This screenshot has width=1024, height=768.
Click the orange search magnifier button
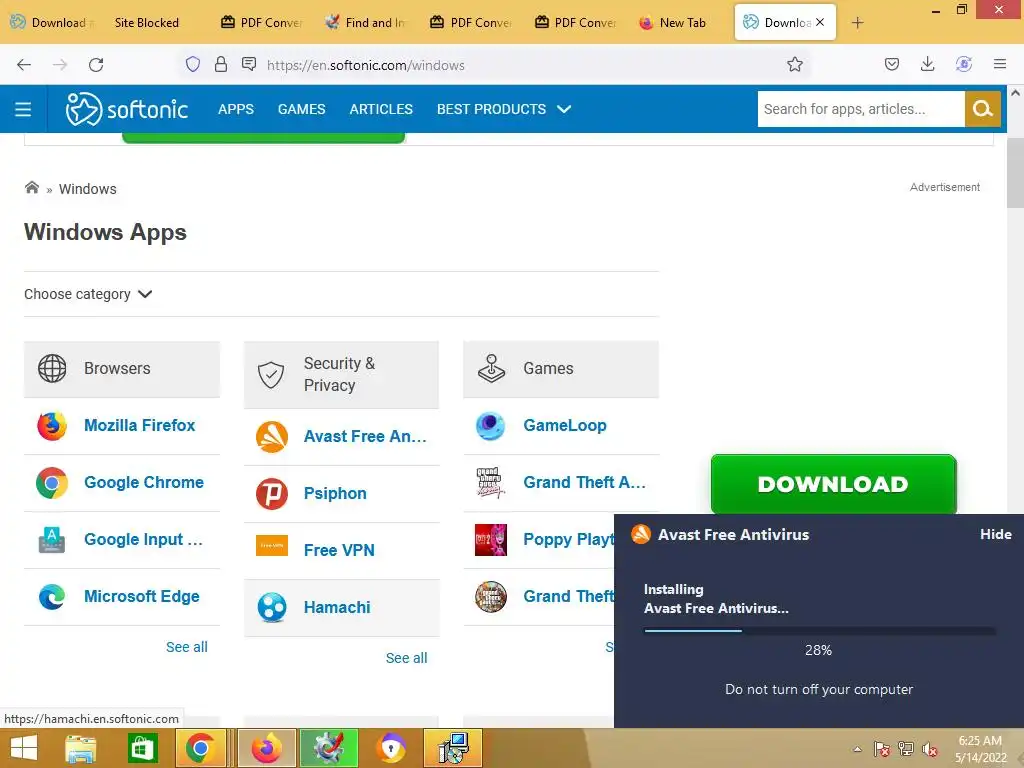point(982,109)
